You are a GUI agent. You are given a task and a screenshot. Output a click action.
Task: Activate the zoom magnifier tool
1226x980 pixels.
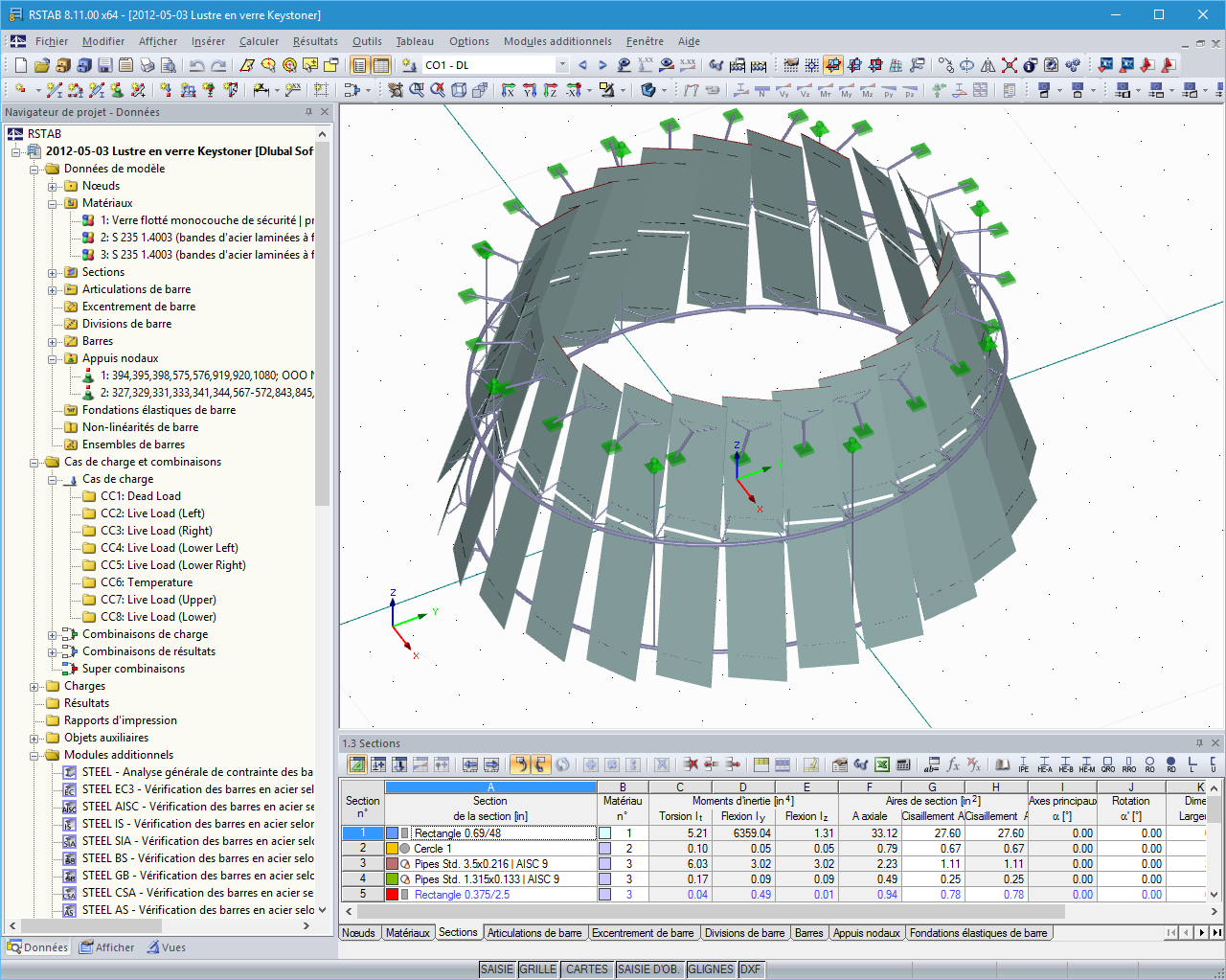pyautogui.click(x=416, y=92)
